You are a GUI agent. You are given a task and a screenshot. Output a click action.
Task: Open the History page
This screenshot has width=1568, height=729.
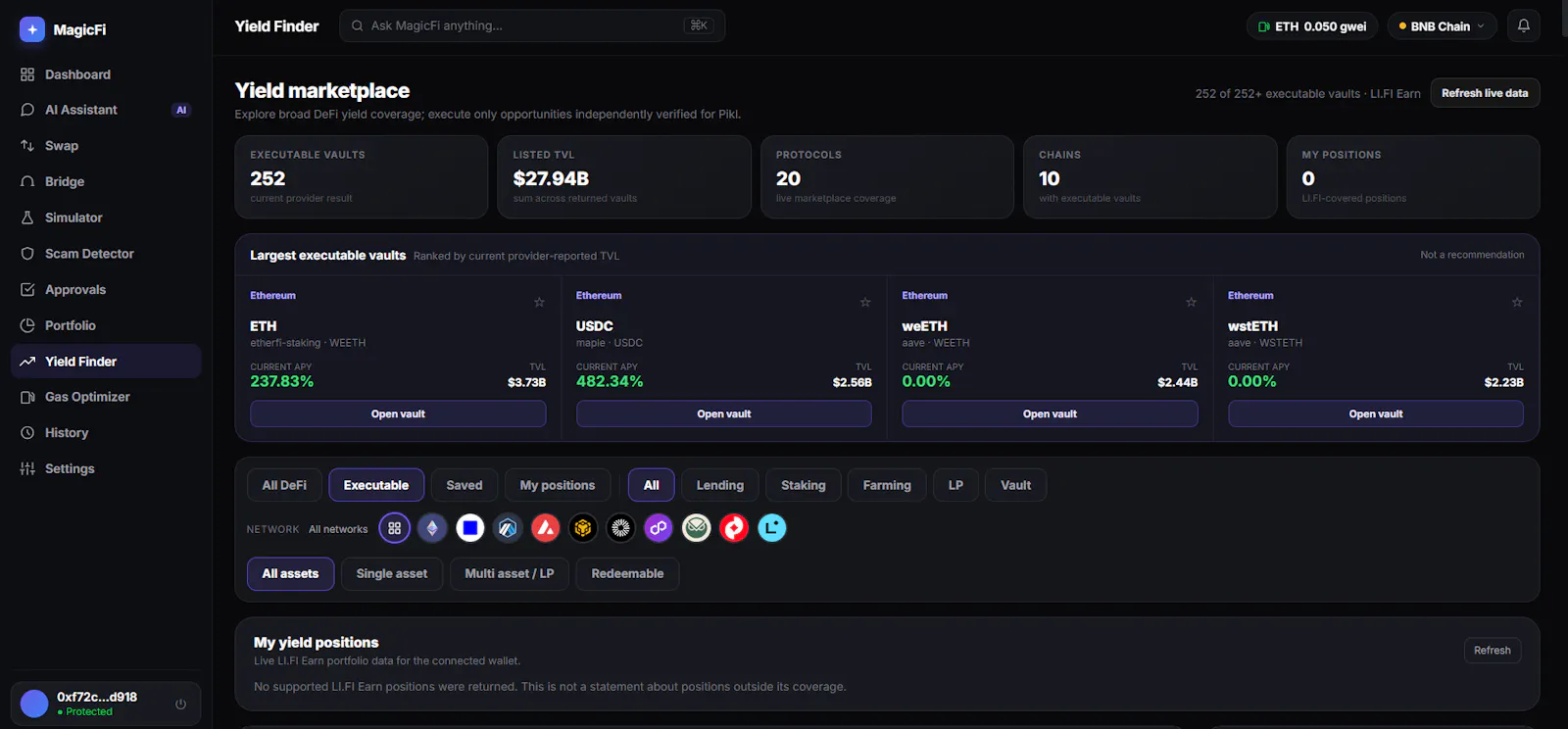[x=106, y=433]
